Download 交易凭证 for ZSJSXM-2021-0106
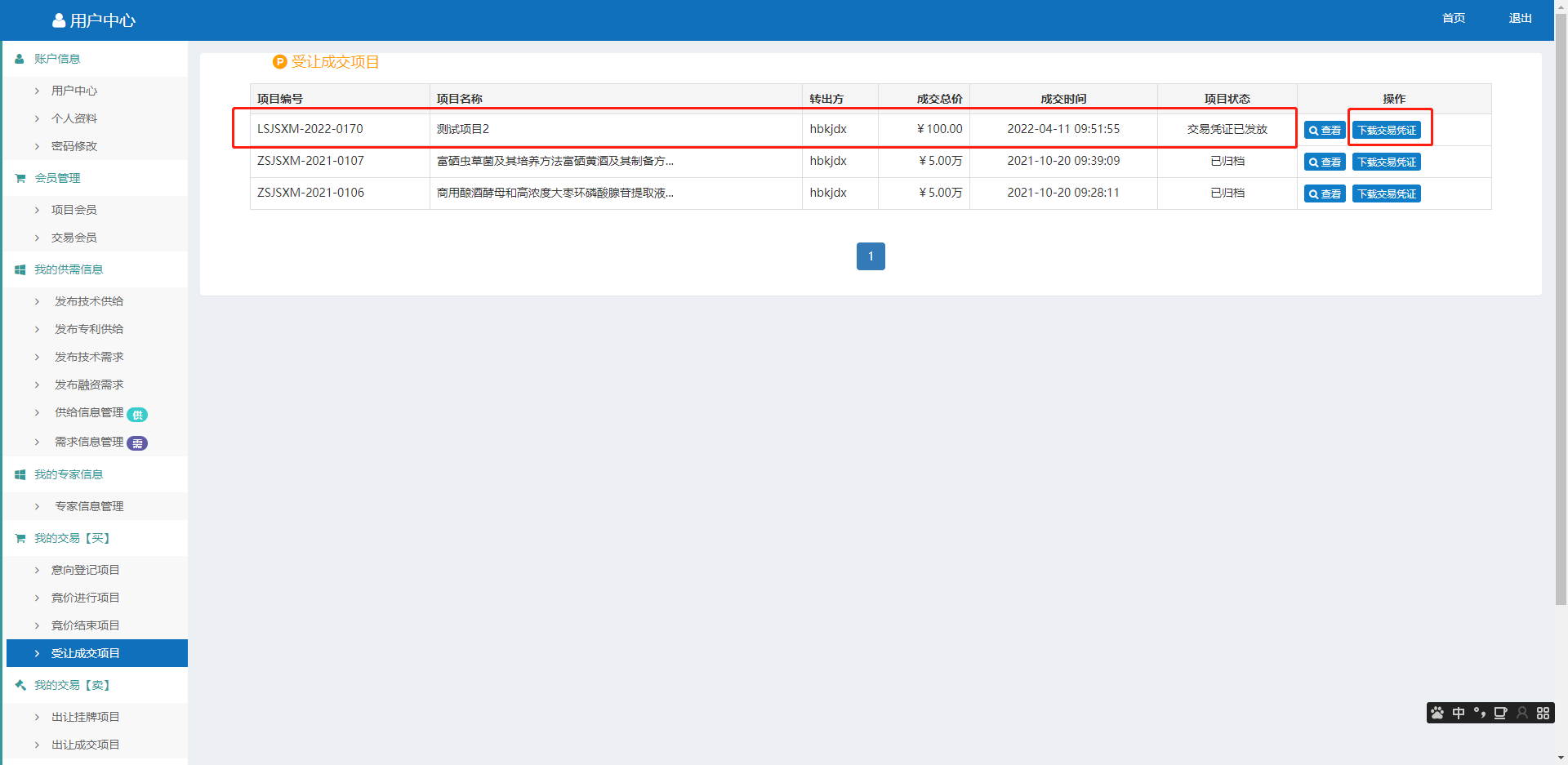The height and width of the screenshot is (765, 1568). 1387,193
